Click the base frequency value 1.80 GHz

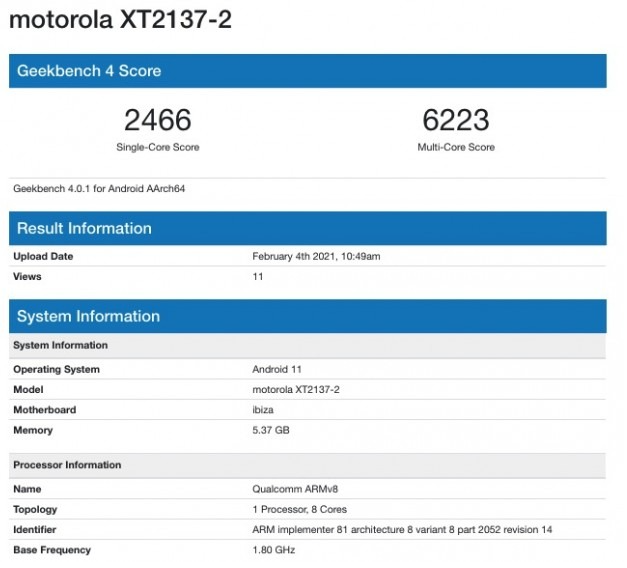273,550
